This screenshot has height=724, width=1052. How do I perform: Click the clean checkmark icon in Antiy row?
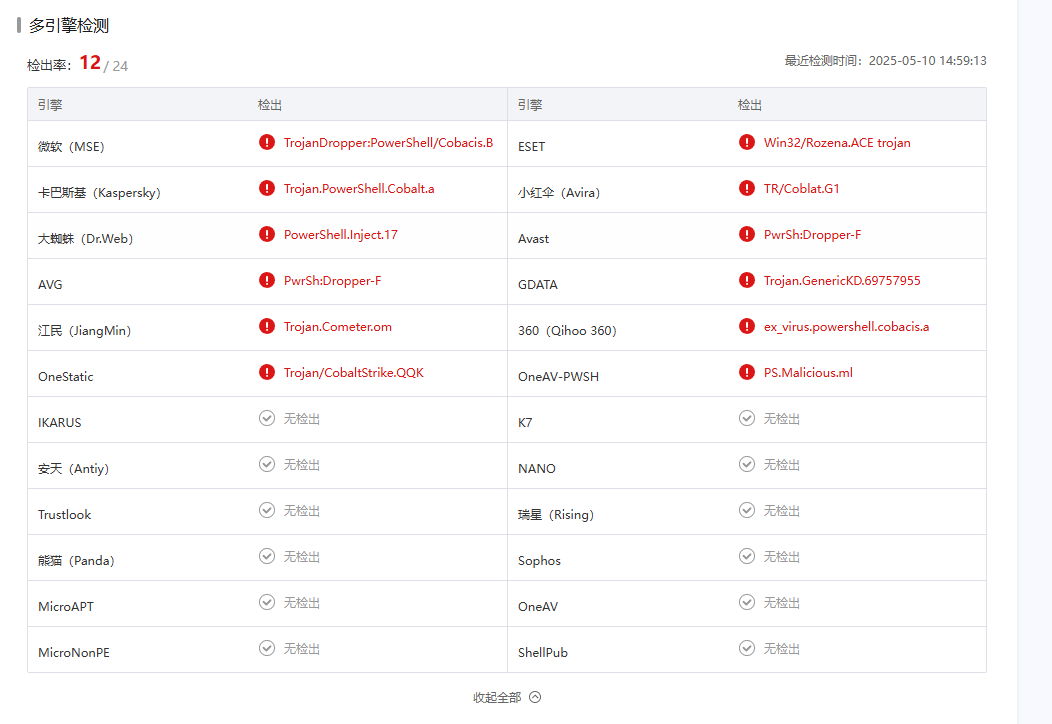coord(267,464)
